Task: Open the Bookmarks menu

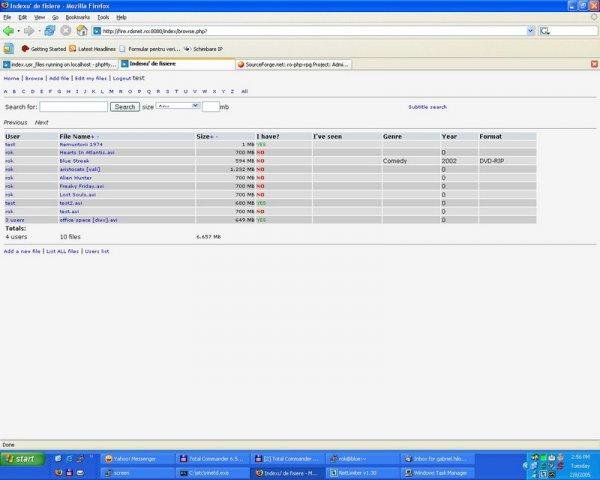Action: [78, 17]
